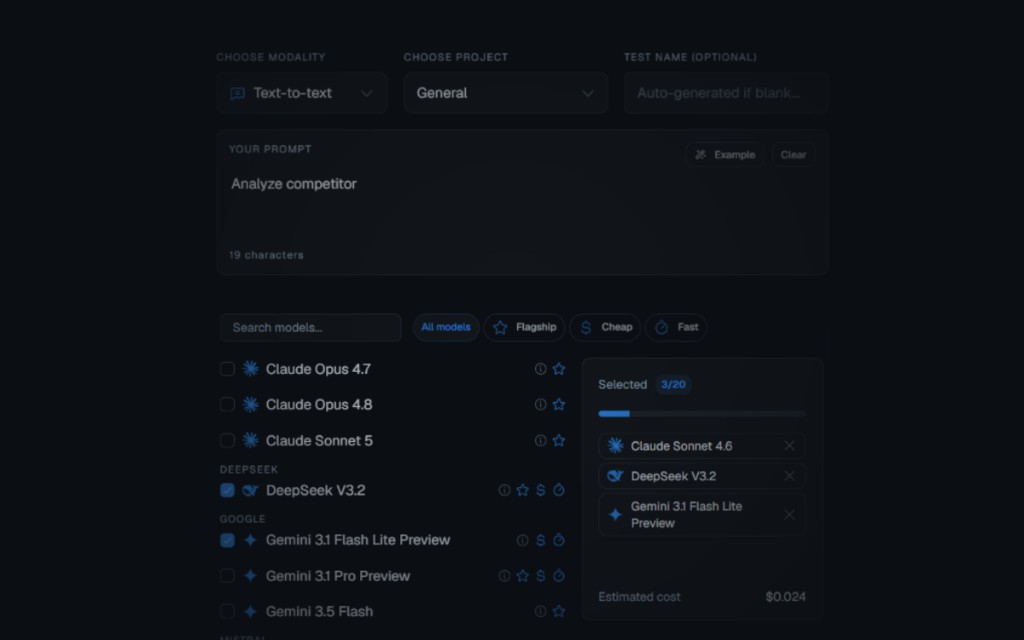Image resolution: width=1024 pixels, height=640 pixels.
Task: Show info for Gemini 3.1 Pro Preview
Action: pyautogui.click(x=504, y=575)
